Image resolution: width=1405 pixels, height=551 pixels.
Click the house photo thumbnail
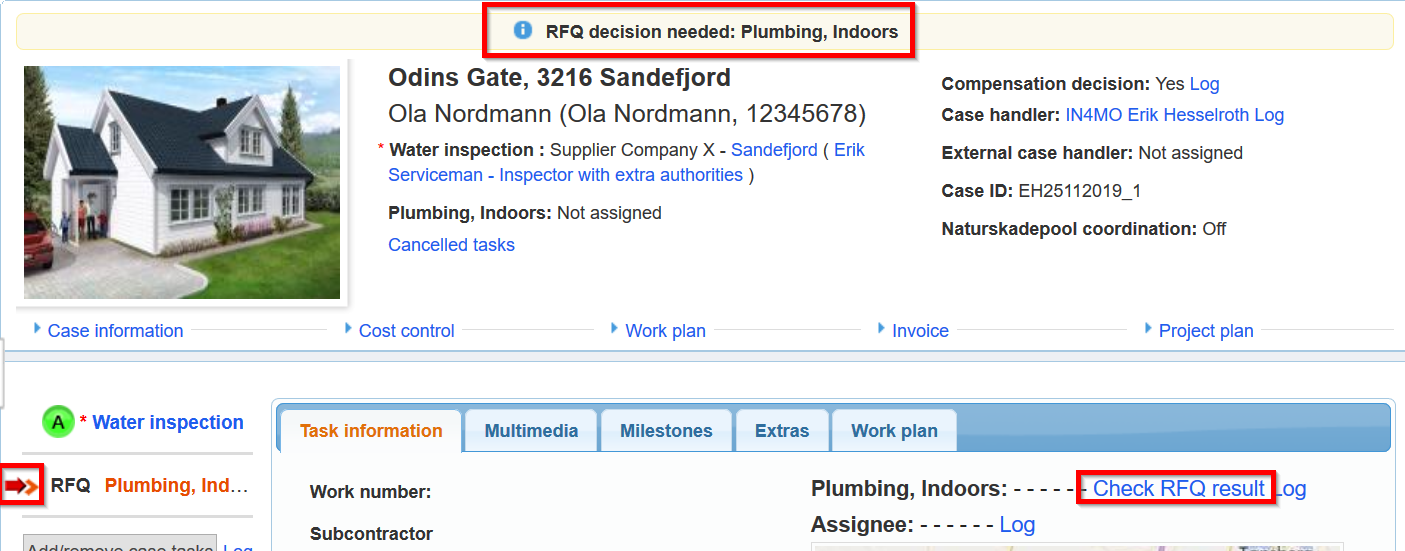182,182
